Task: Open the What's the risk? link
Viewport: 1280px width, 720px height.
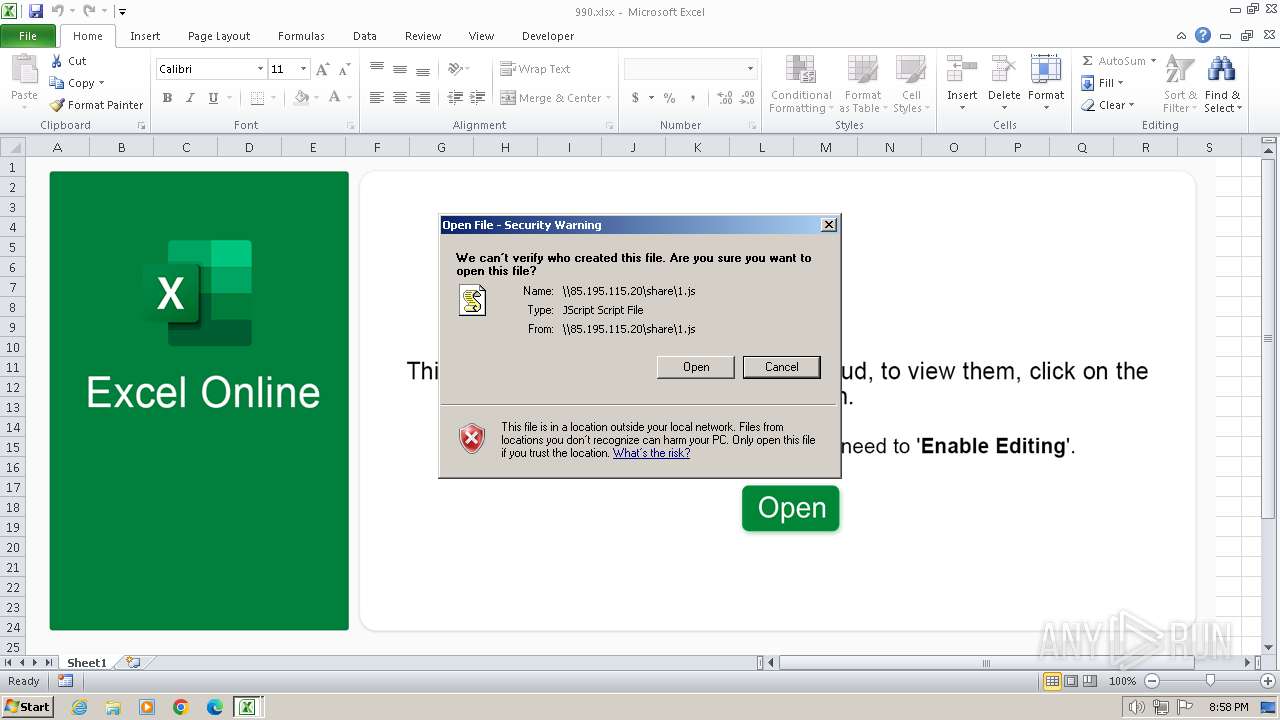Action: [652, 453]
